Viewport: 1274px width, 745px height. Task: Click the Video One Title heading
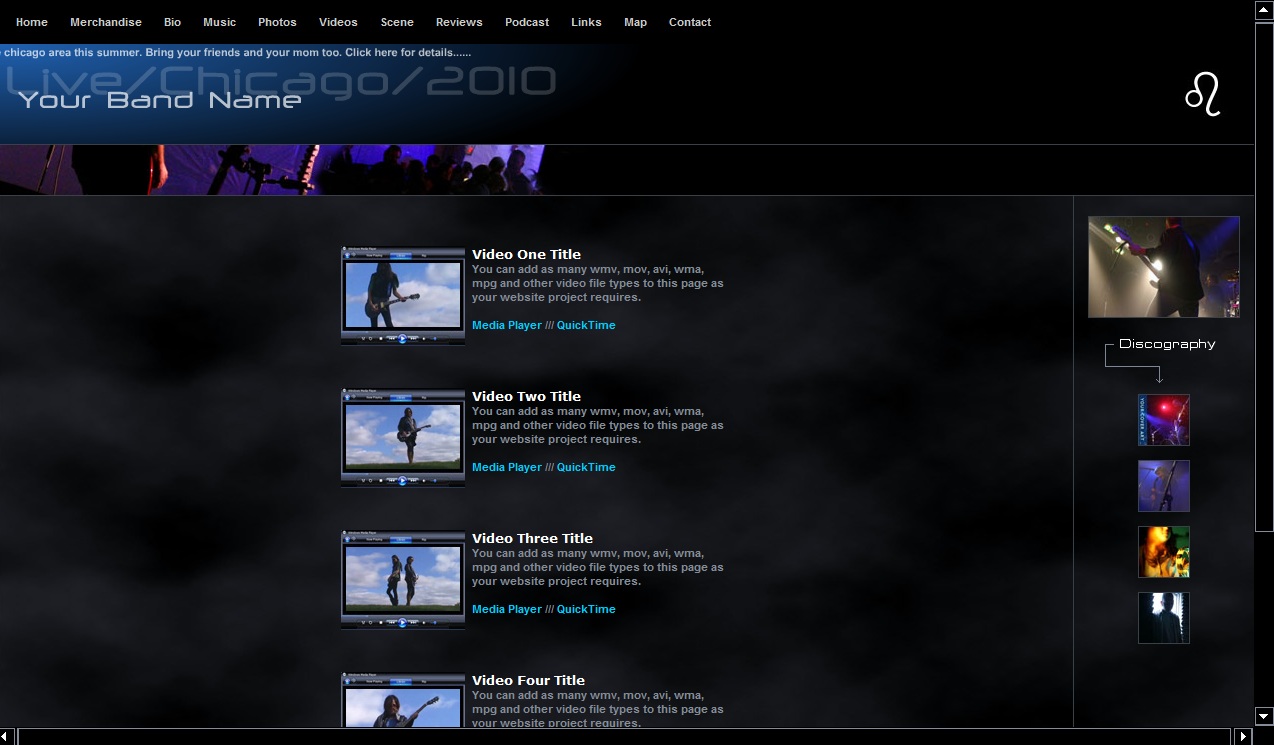pyautogui.click(x=526, y=254)
